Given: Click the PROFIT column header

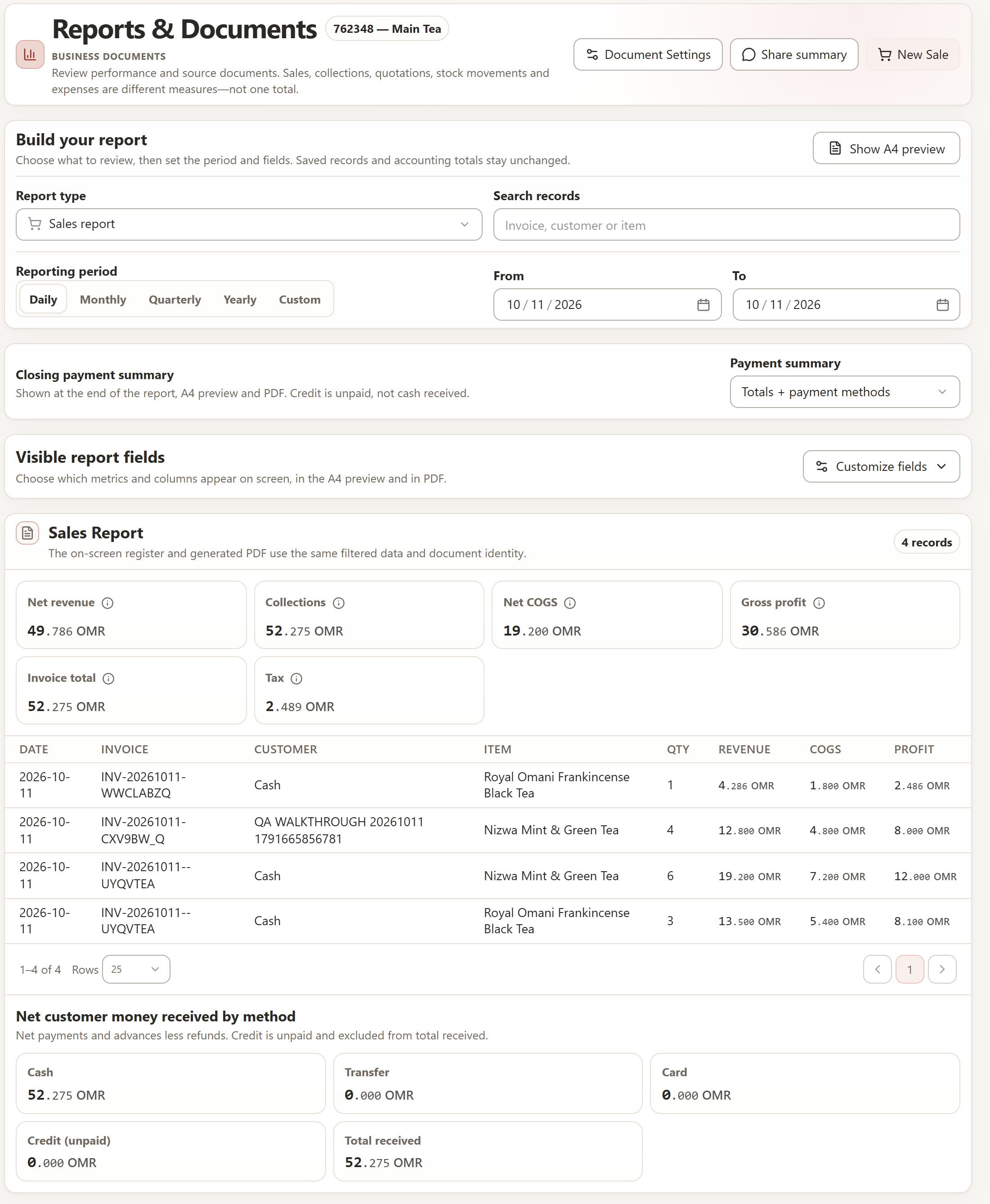Looking at the screenshot, I should (x=914, y=749).
